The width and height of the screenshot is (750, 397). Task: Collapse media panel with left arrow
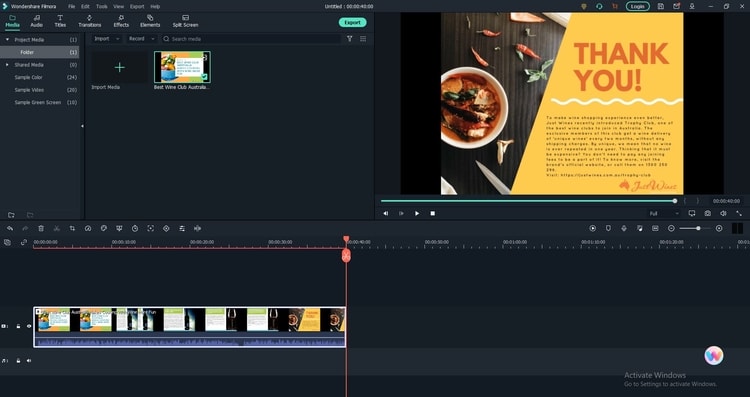(x=82, y=126)
